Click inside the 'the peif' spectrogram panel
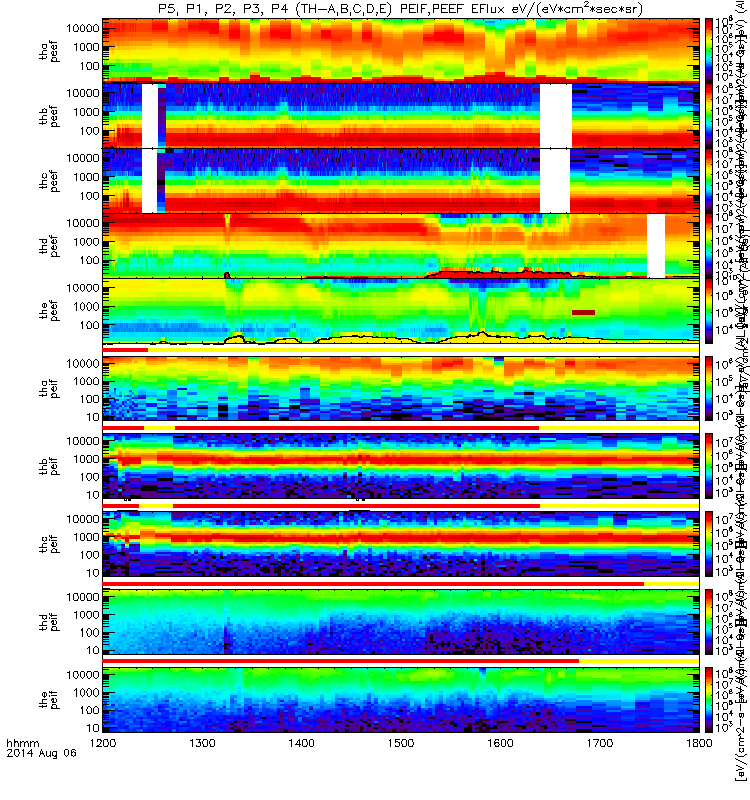Image resolution: width=750 pixels, height=800 pixels. click(401, 700)
